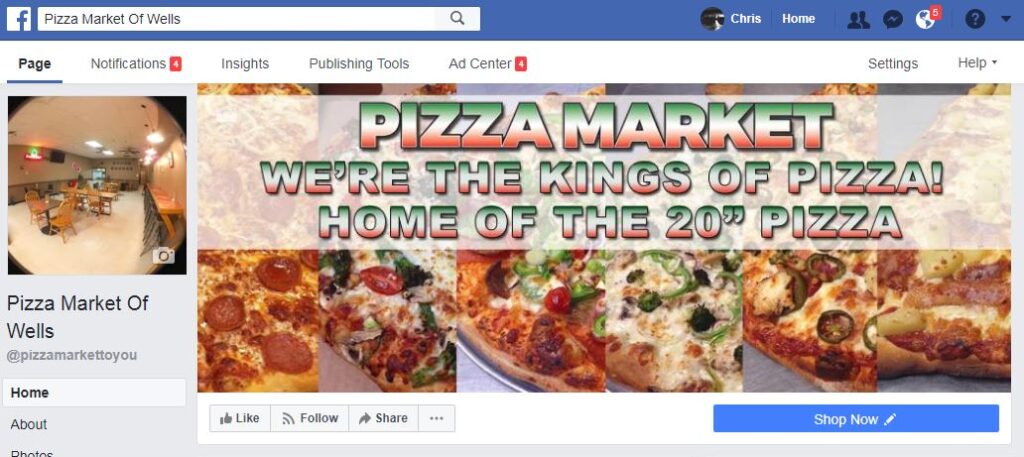Open the friend requests icon
Viewport: 1024px width, 457px height.
point(858,20)
